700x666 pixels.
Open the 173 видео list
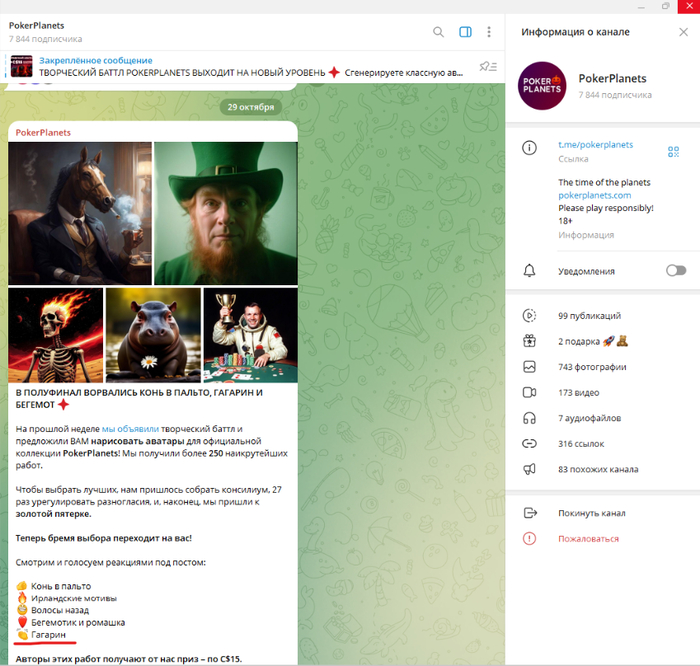(x=578, y=392)
